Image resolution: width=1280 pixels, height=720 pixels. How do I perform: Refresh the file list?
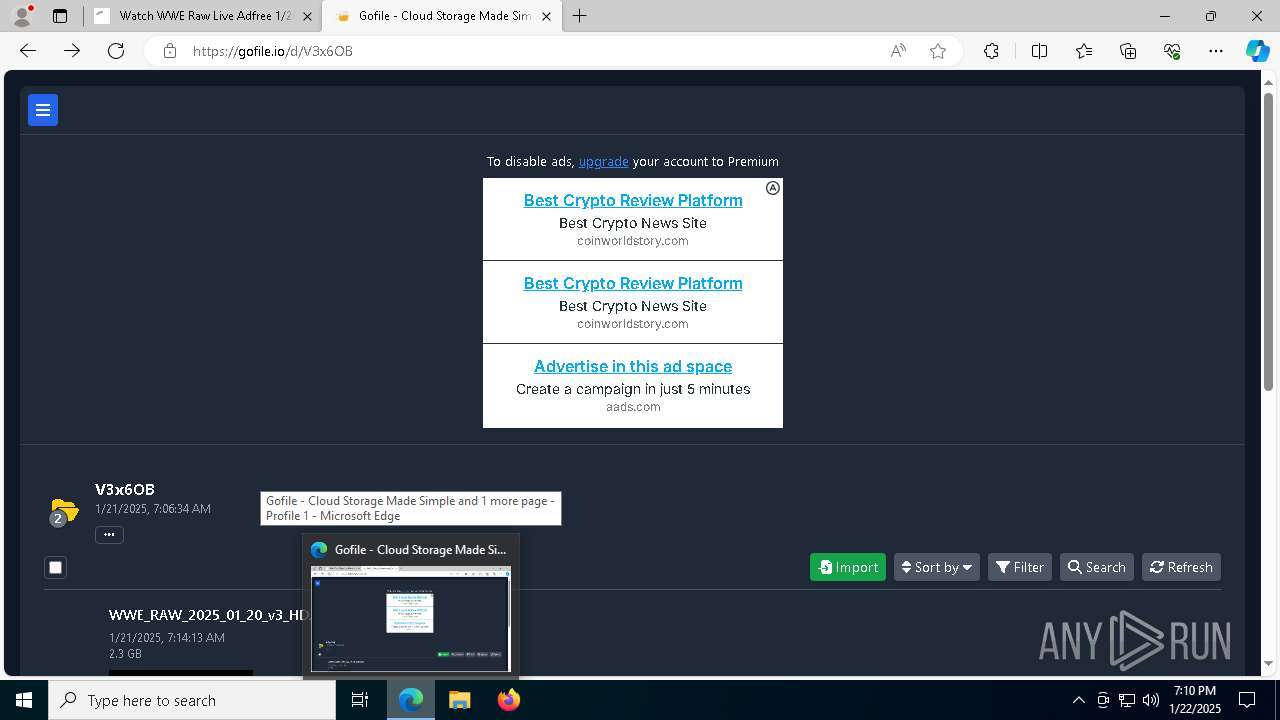click(1181, 567)
